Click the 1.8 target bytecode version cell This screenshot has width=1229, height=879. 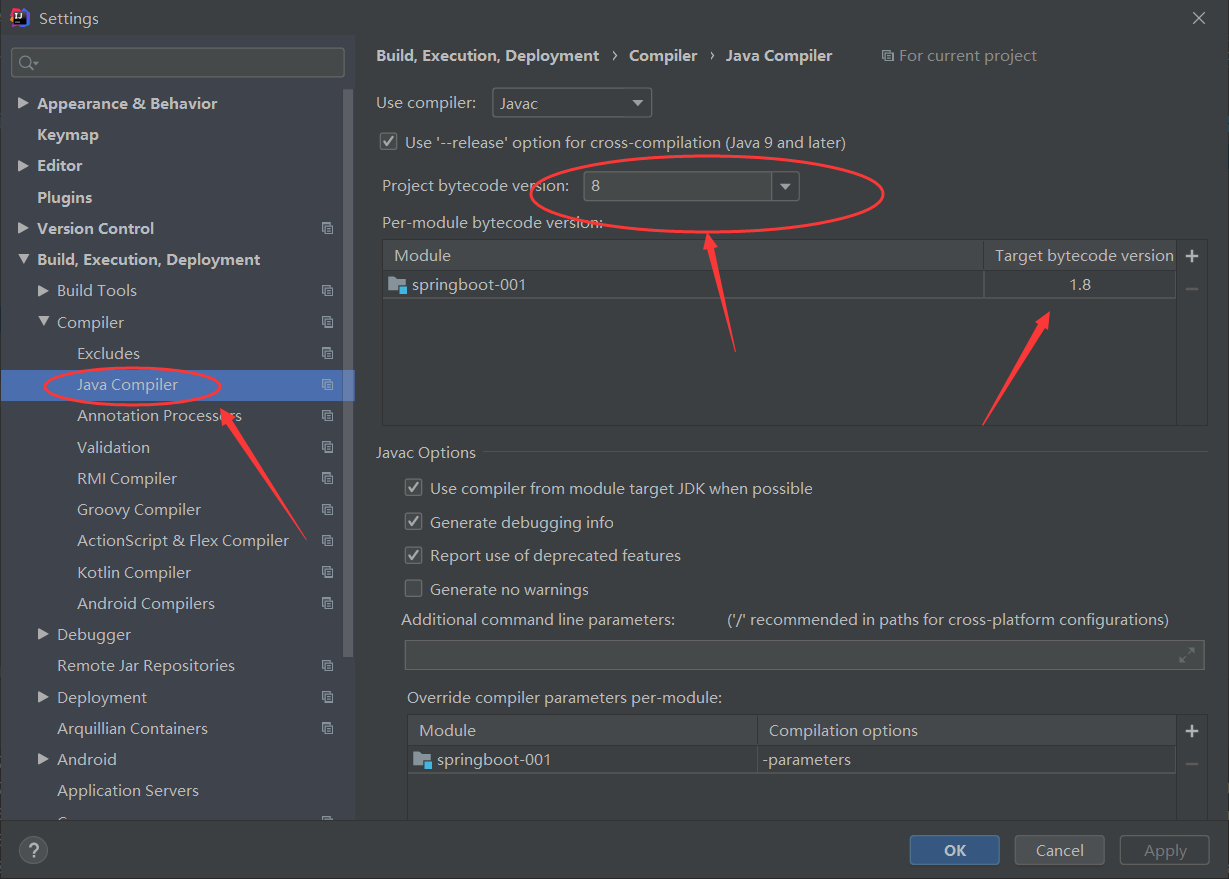[1080, 285]
